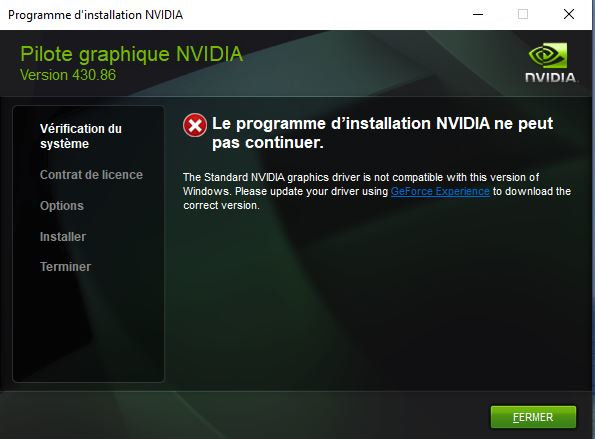595x439 pixels.
Task: Click the disabled maximize window button
Action: pyautogui.click(x=523, y=14)
